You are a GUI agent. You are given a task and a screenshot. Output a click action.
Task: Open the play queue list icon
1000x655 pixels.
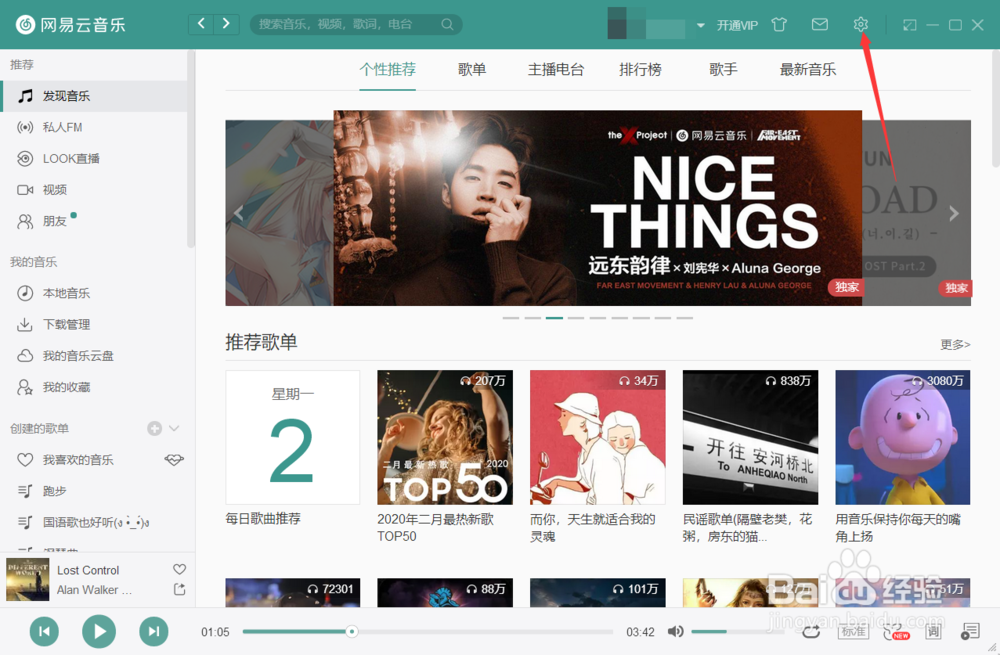970,631
